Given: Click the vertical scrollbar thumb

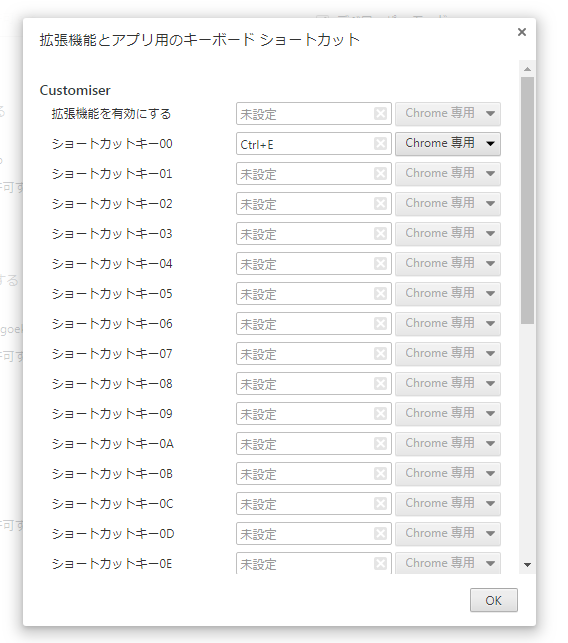Looking at the screenshot, I should coord(527,201).
